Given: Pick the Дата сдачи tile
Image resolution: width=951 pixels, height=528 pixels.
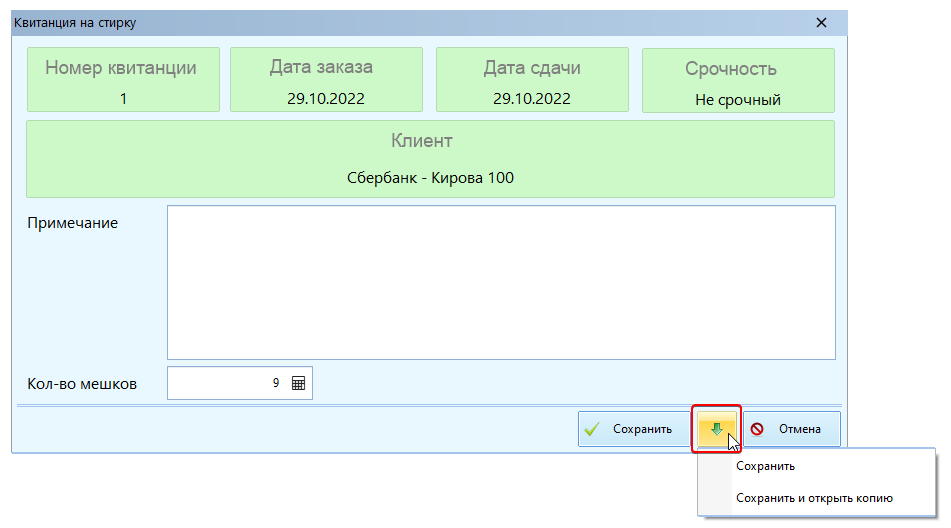Looking at the screenshot, I should [531, 80].
